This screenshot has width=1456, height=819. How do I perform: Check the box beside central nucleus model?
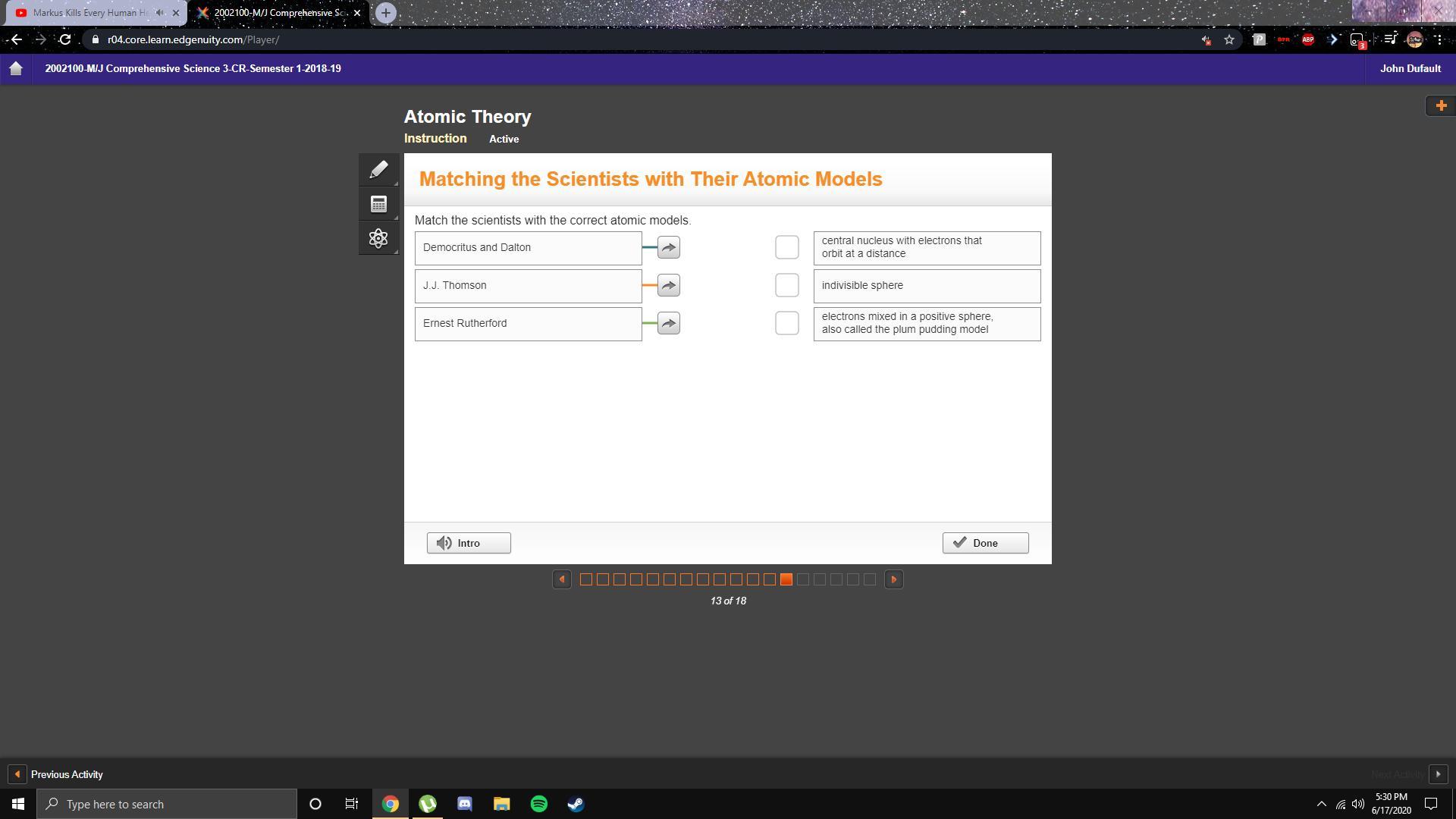tap(786, 247)
